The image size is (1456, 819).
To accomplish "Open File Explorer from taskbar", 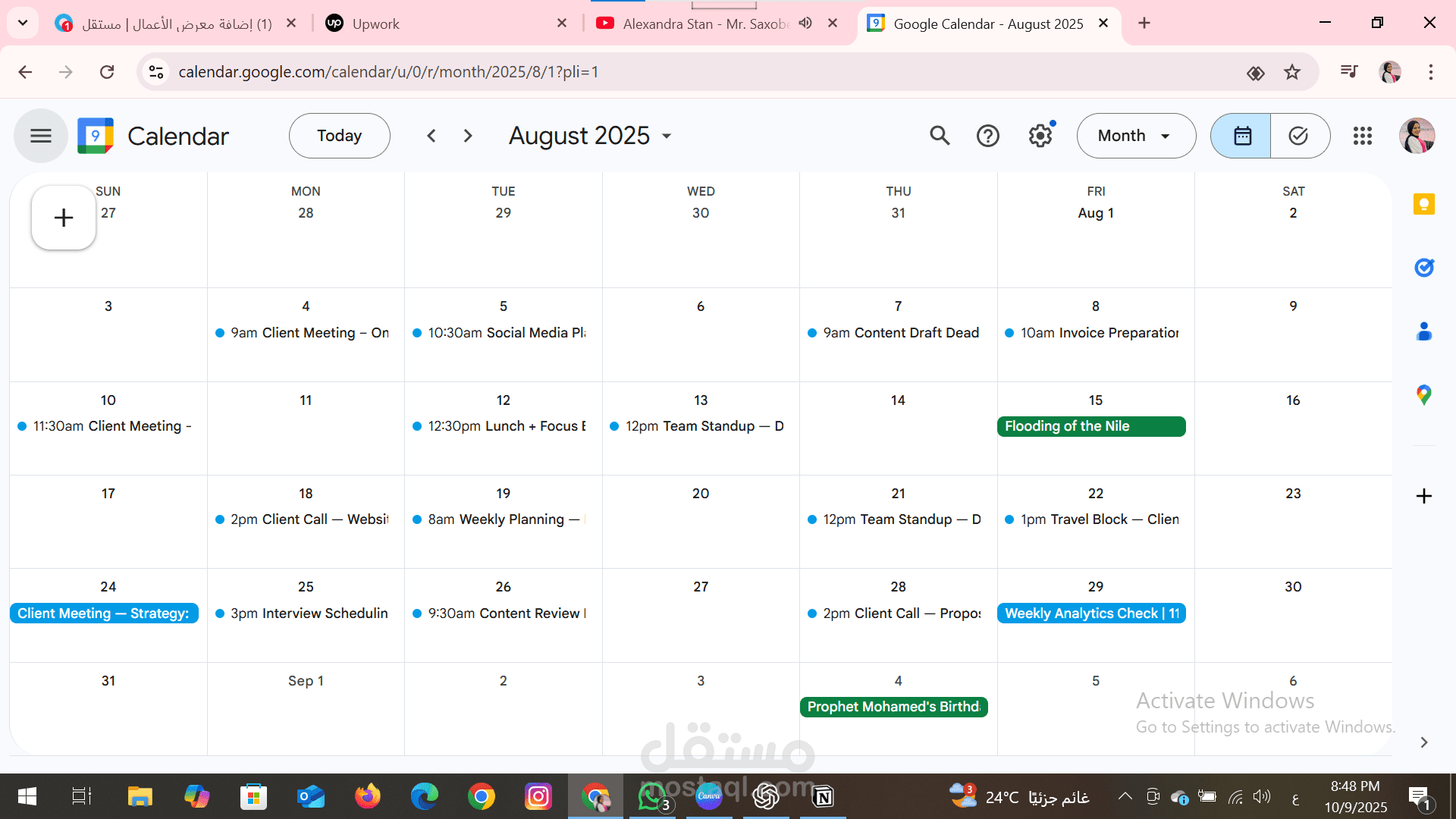I will point(140,796).
